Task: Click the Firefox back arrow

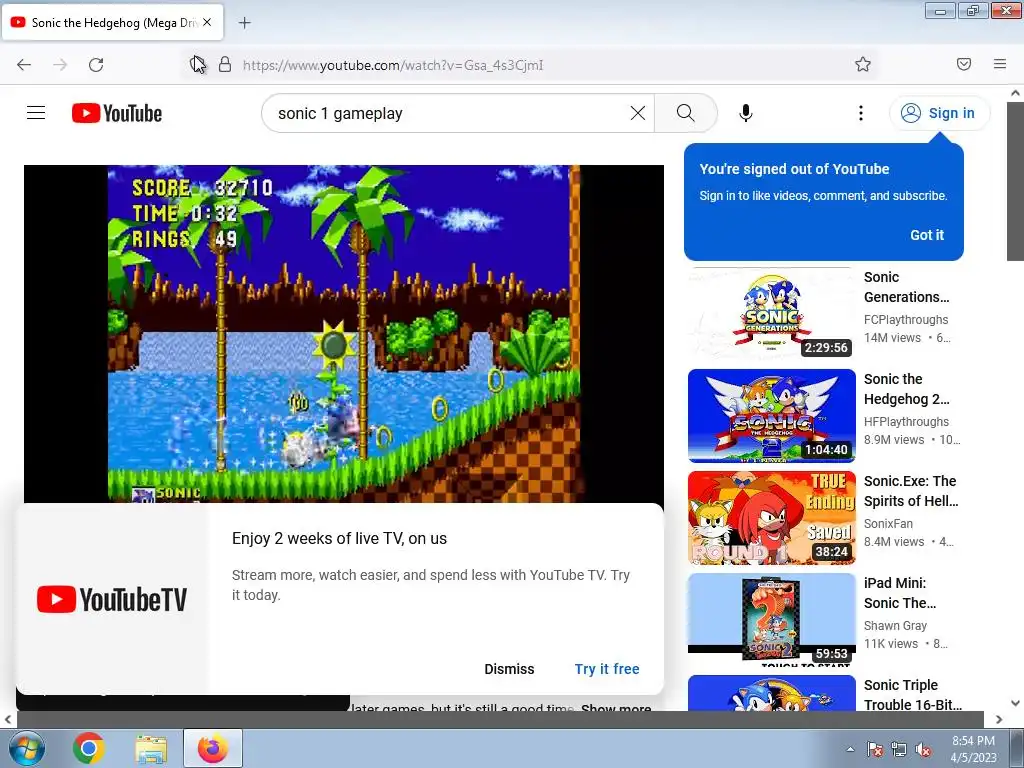Action: point(24,65)
